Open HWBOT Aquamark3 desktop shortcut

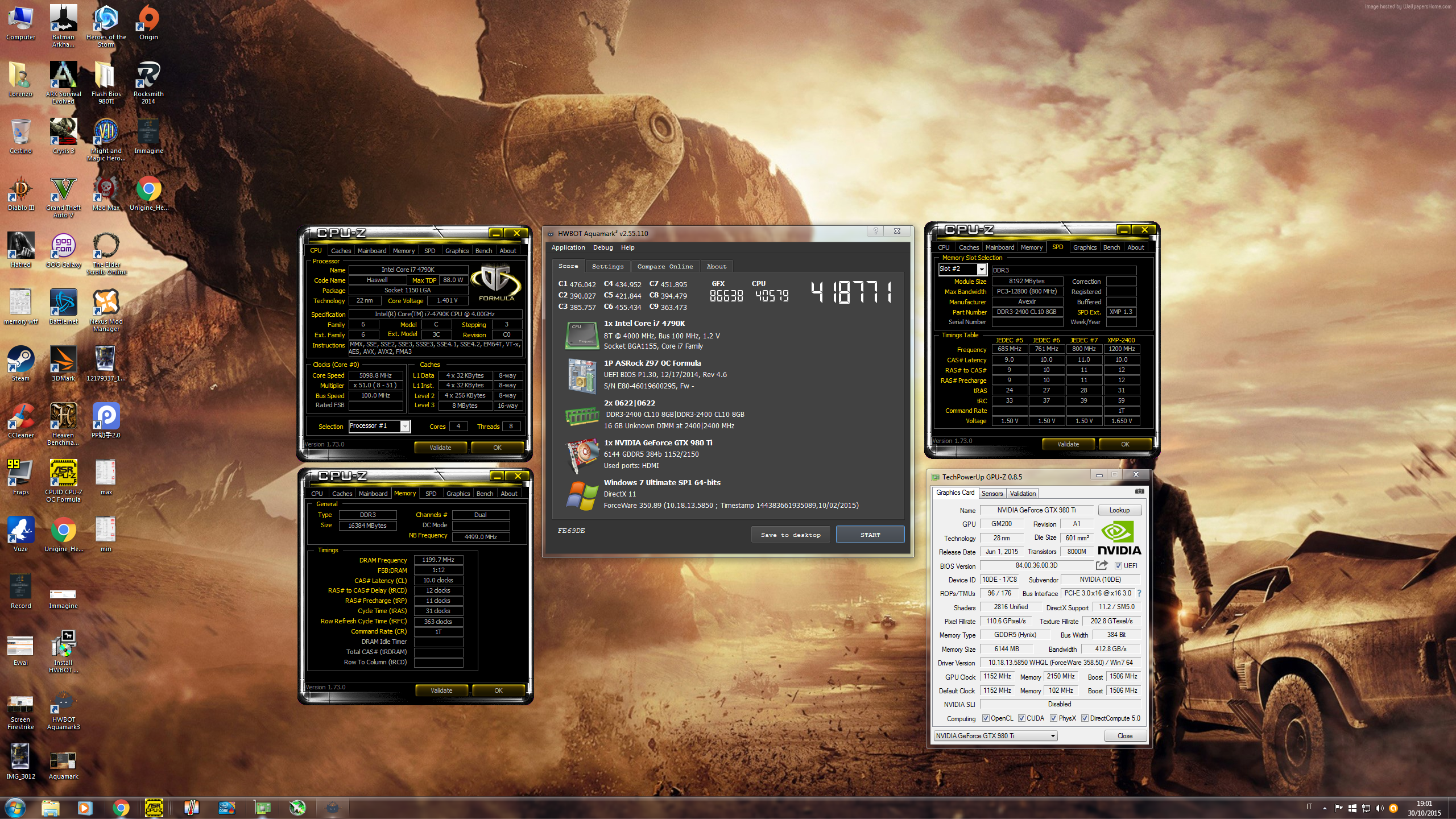pyautogui.click(x=63, y=709)
